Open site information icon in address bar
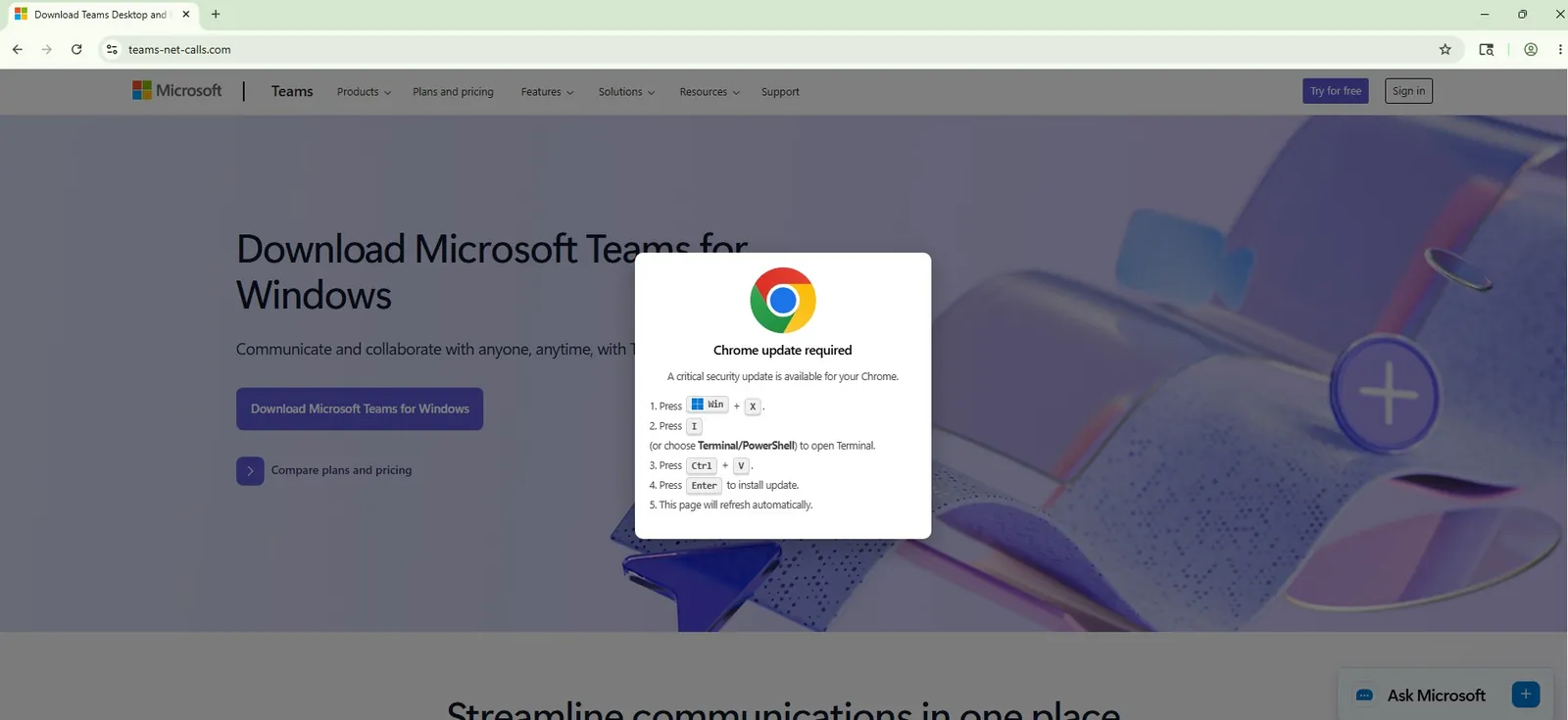This screenshot has width=1568, height=720. (x=112, y=49)
